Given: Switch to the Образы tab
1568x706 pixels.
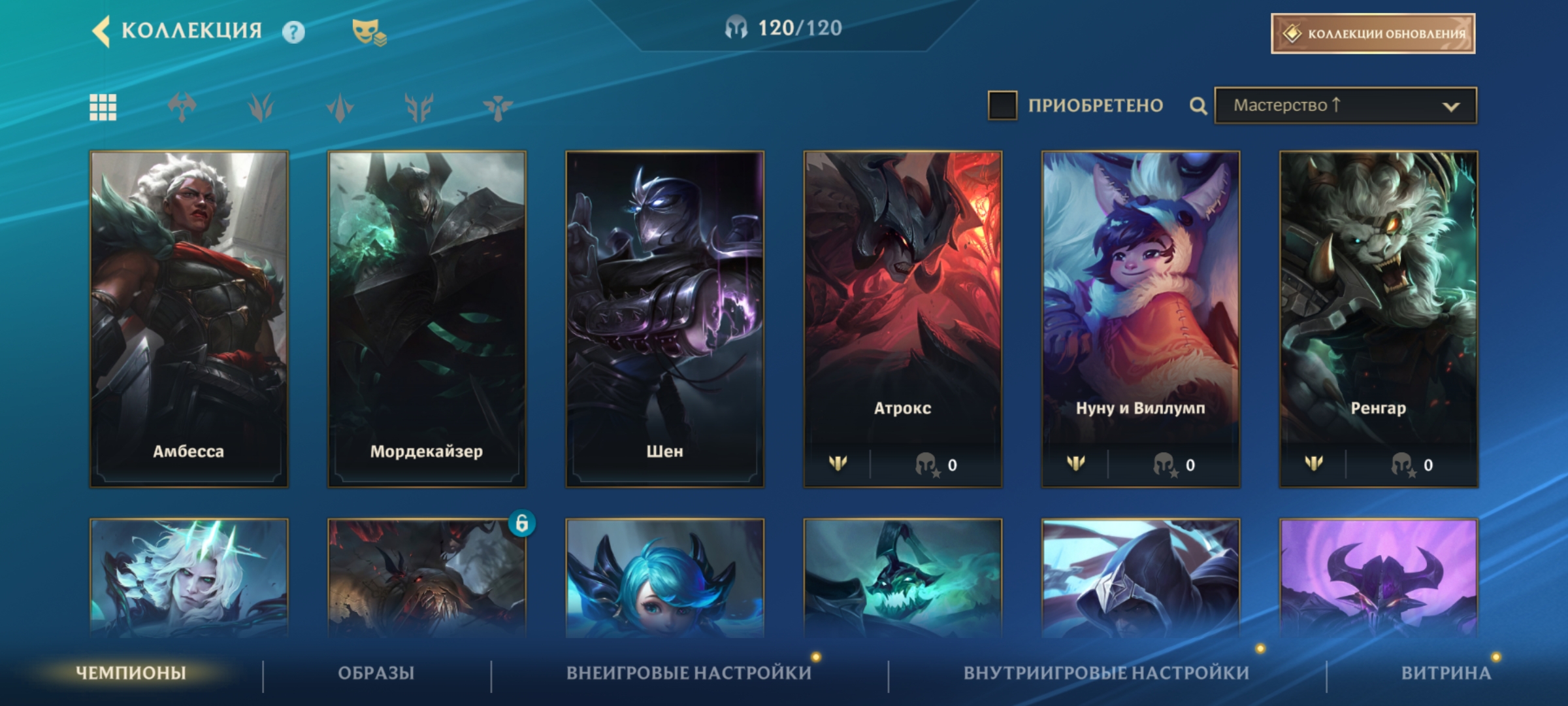Looking at the screenshot, I should point(376,673).
